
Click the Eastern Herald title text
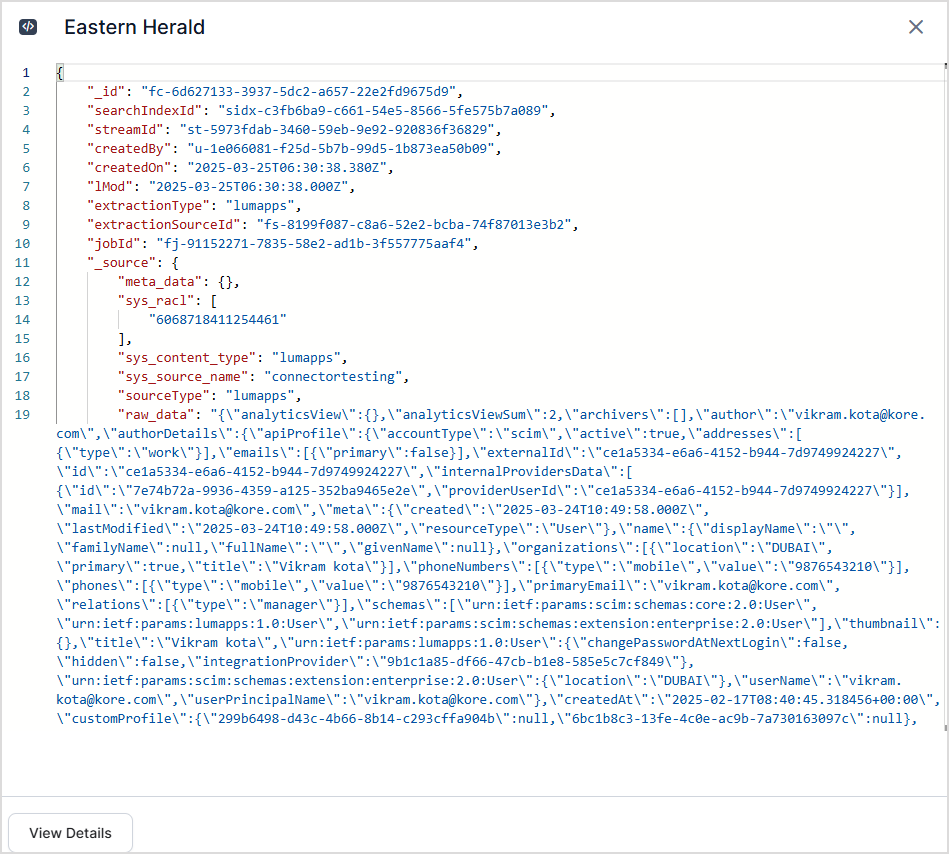tap(134, 27)
